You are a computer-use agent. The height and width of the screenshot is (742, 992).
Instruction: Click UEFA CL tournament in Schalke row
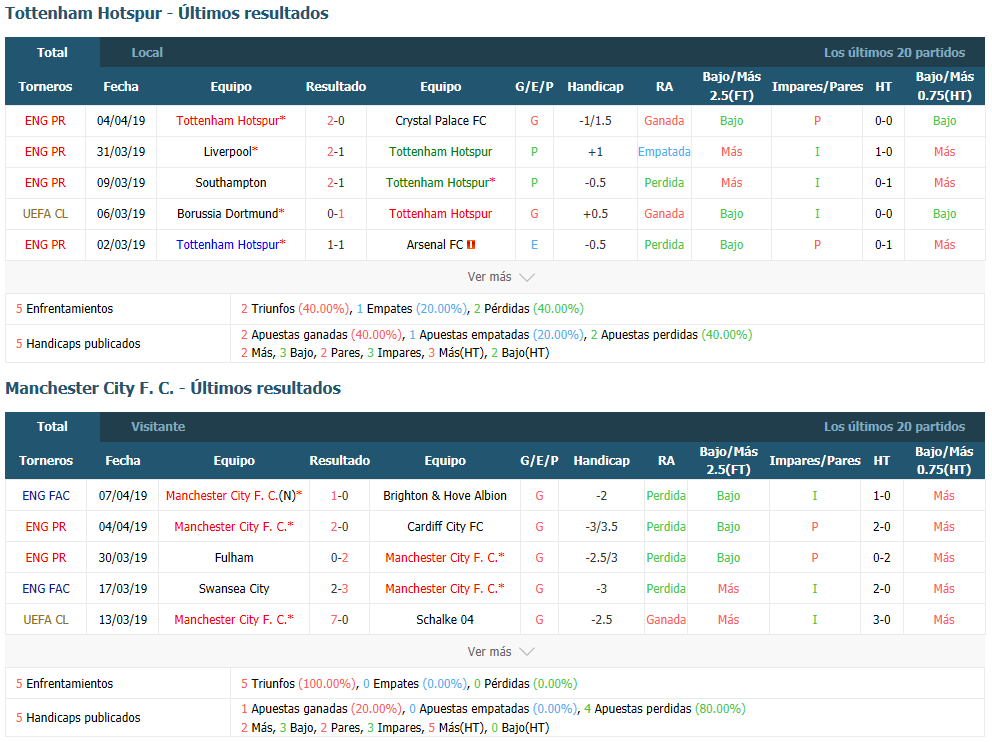click(46, 620)
